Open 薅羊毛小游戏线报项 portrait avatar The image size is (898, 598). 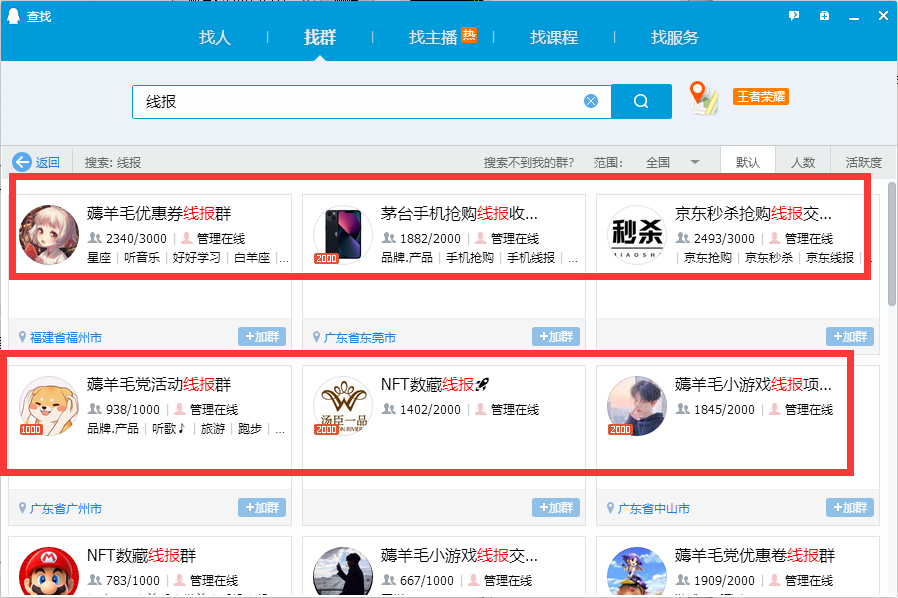[x=636, y=406]
